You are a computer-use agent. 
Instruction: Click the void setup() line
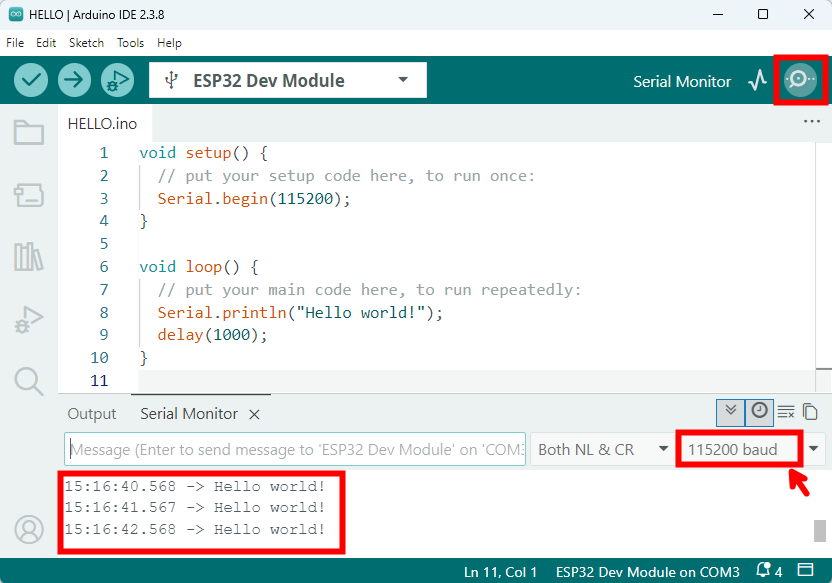(x=203, y=153)
